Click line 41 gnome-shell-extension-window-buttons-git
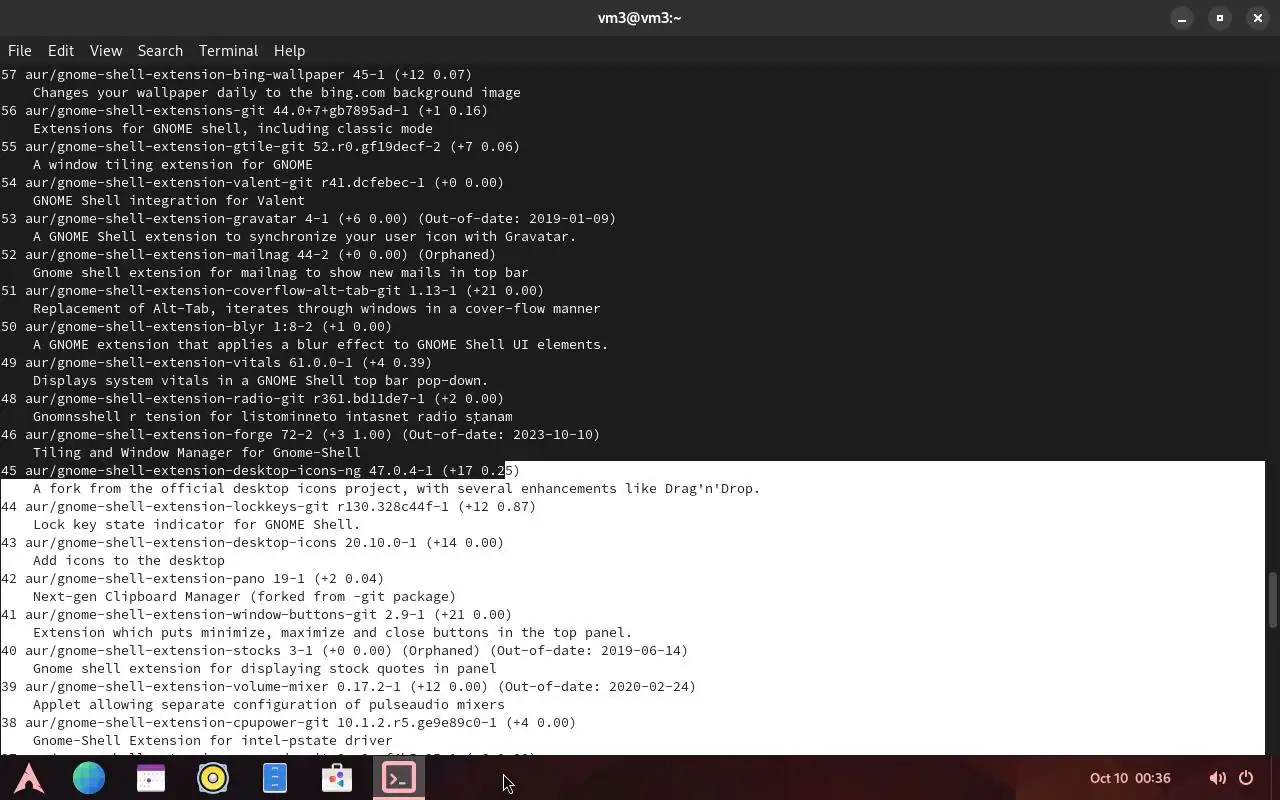The height and width of the screenshot is (800, 1280). (x=256, y=615)
